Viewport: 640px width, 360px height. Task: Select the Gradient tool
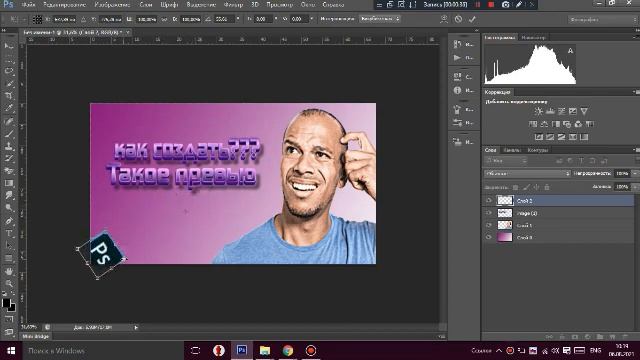click(x=9, y=183)
